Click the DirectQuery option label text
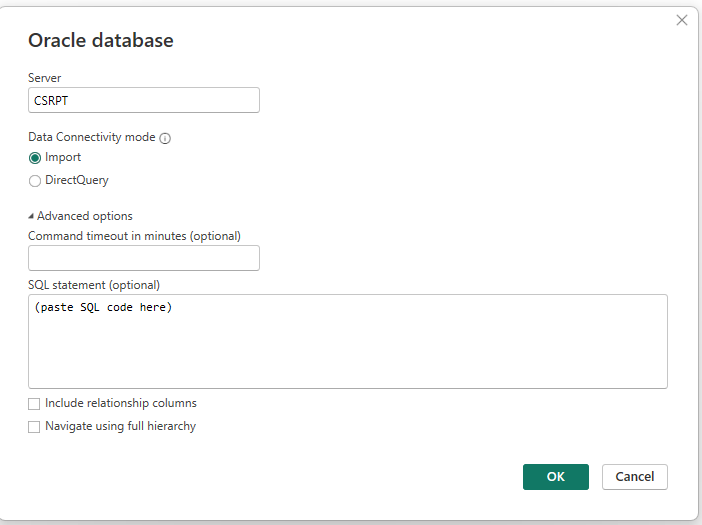 (77, 180)
